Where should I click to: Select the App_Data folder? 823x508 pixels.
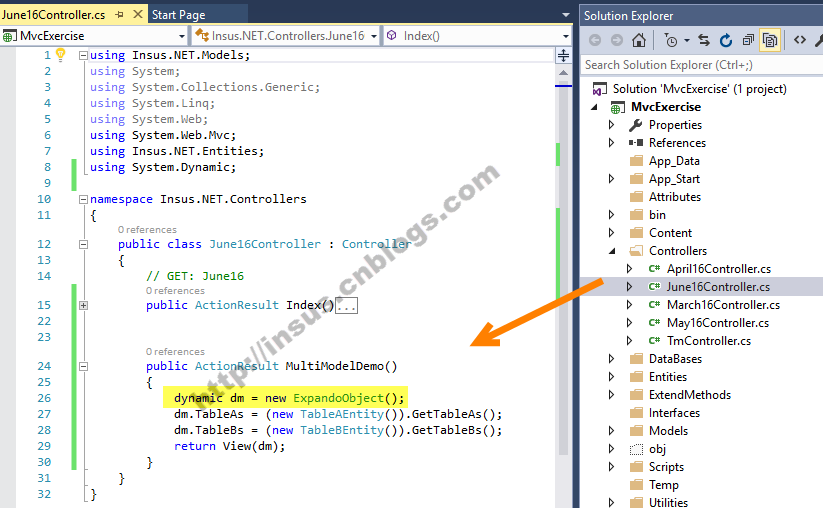click(674, 161)
